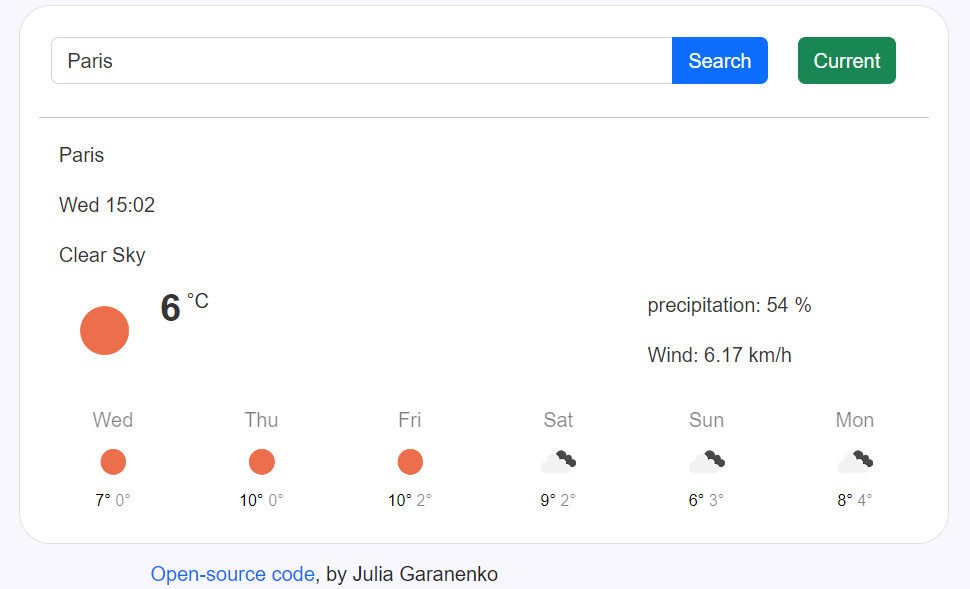Click the current clear sky weather icon
This screenshot has width=970, height=589.
(x=104, y=330)
